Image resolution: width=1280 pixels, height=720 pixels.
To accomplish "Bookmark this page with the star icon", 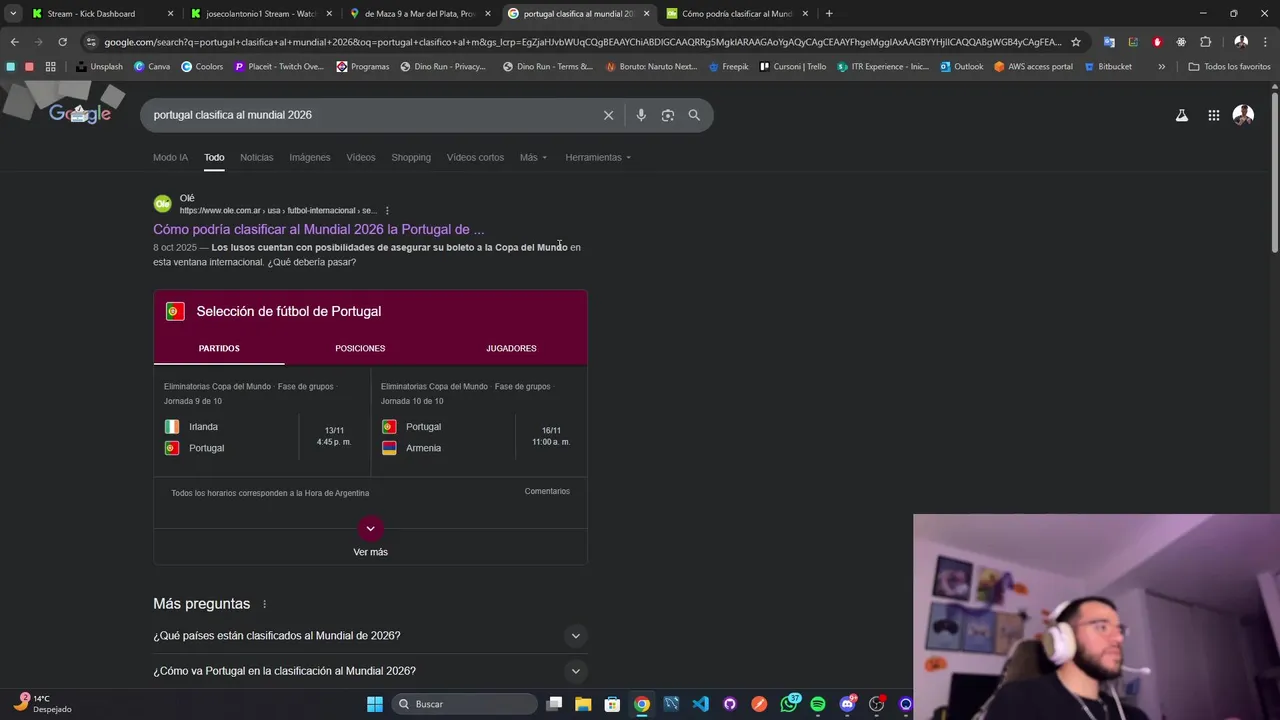I will coord(1076,42).
